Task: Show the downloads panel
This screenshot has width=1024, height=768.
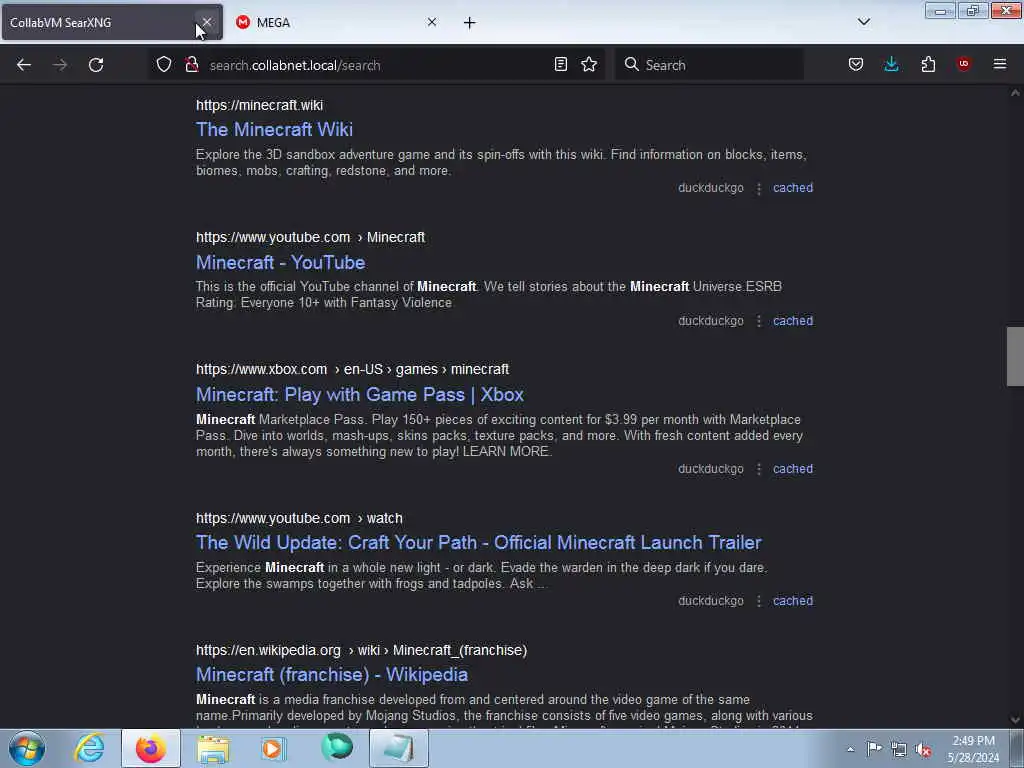Action: tap(891, 65)
